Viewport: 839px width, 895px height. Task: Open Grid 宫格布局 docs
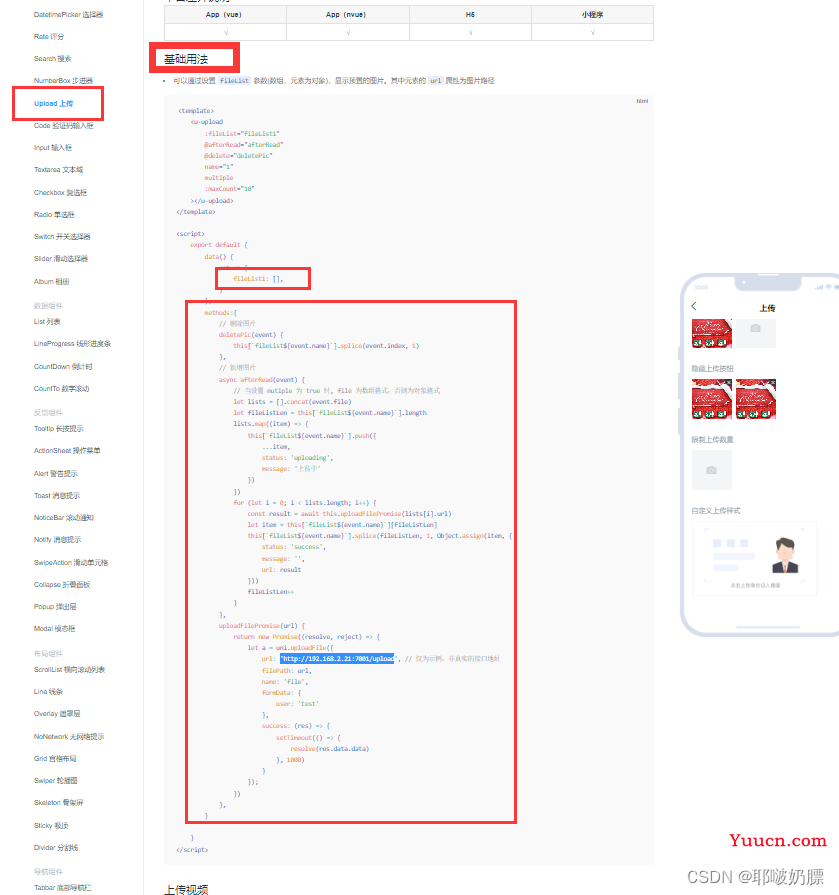(x=55, y=759)
